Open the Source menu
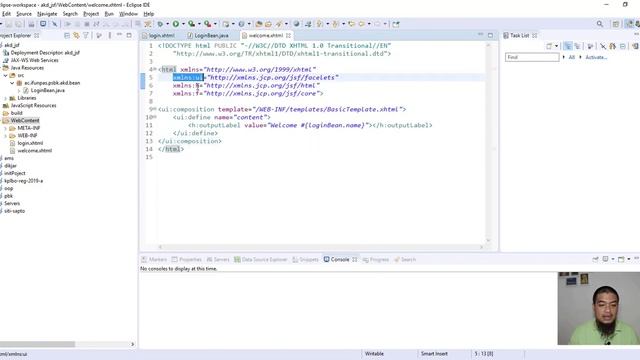The height and width of the screenshot is (360, 640). [24, 14]
